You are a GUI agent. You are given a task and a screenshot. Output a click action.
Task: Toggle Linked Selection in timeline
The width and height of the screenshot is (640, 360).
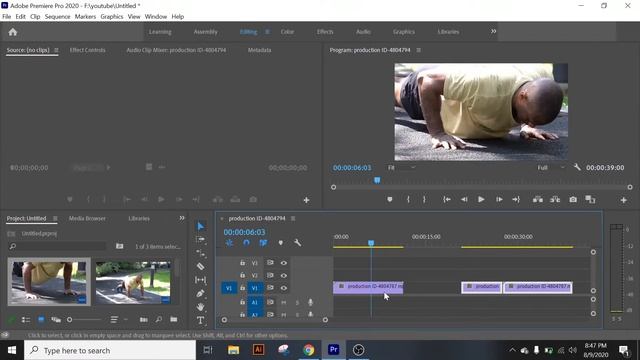tap(263, 243)
